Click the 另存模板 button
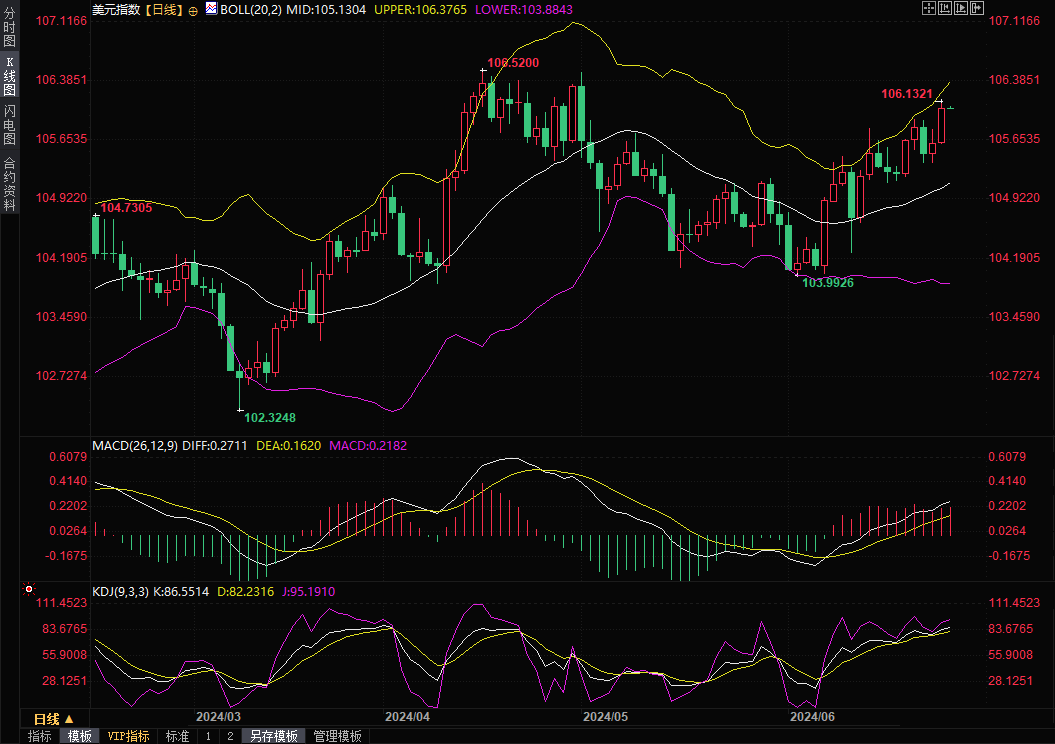 274,736
